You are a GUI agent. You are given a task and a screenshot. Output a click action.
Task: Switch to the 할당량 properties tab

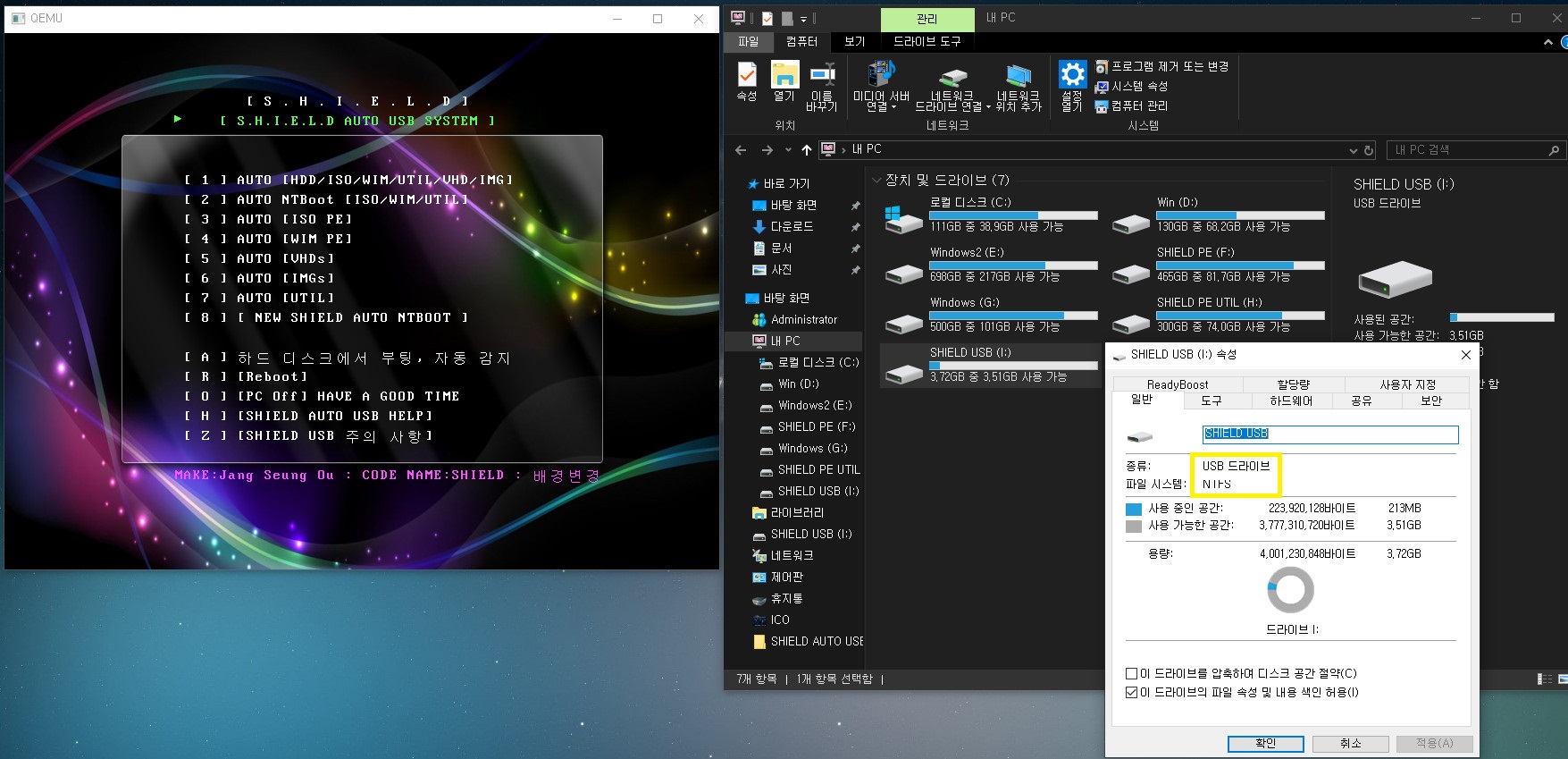coord(1293,384)
